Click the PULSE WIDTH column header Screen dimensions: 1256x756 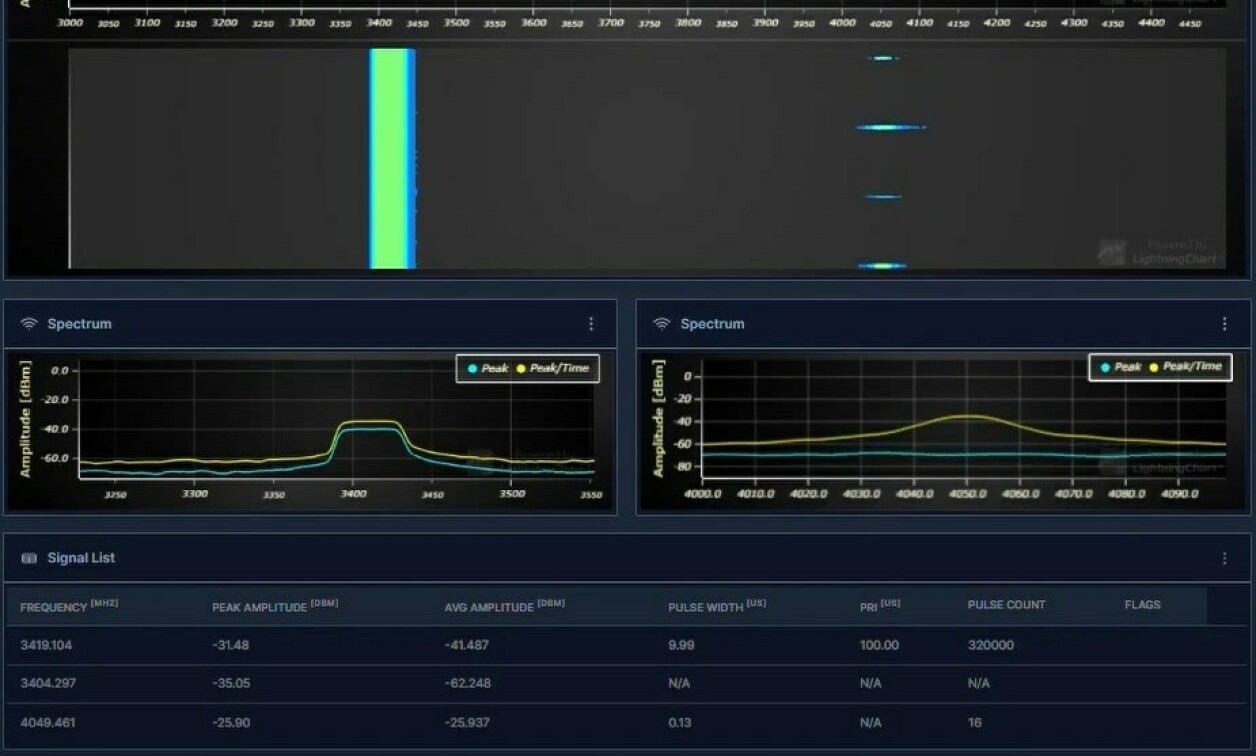[705, 605]
